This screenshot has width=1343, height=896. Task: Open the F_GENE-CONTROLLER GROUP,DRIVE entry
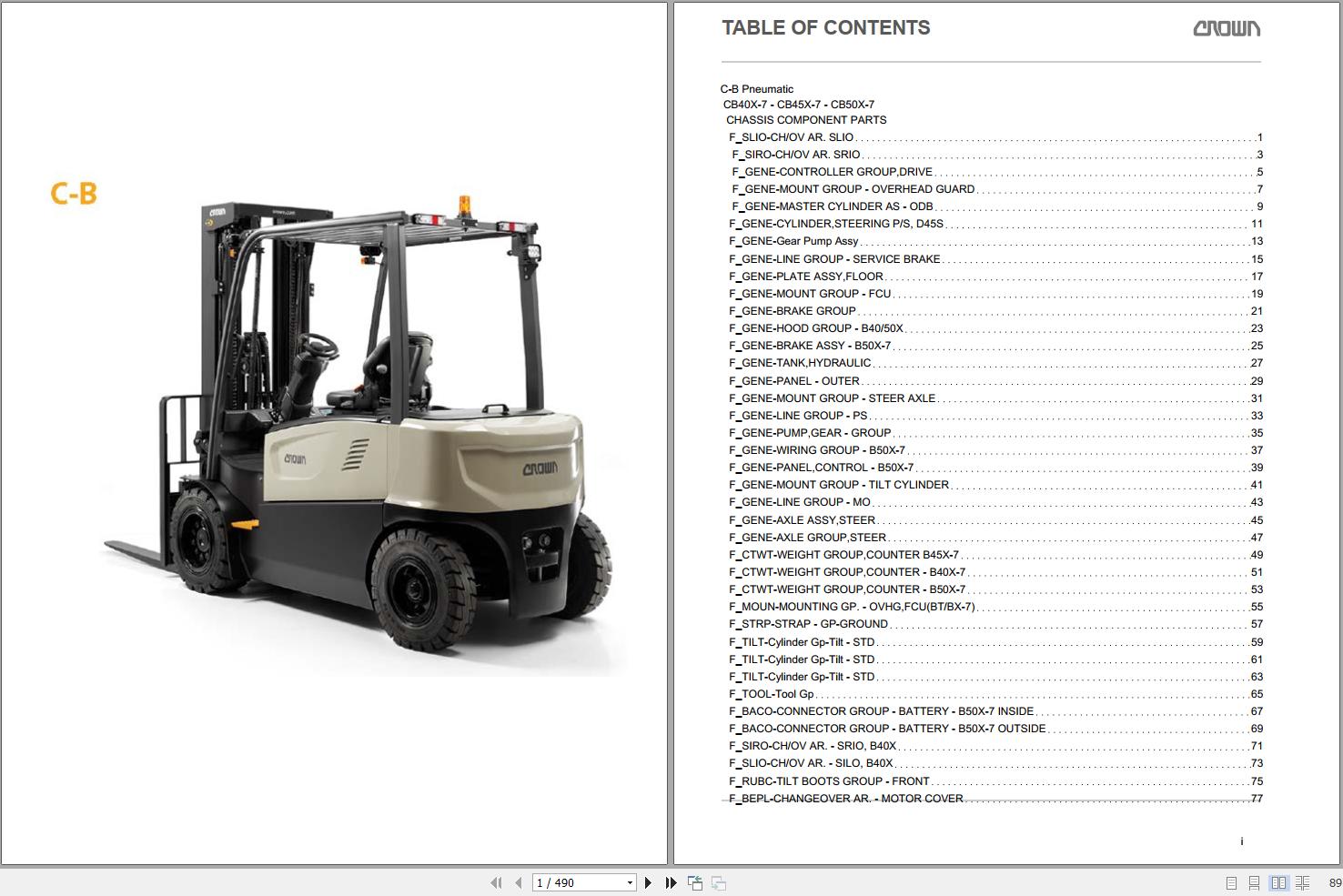[x=997, y=172]
